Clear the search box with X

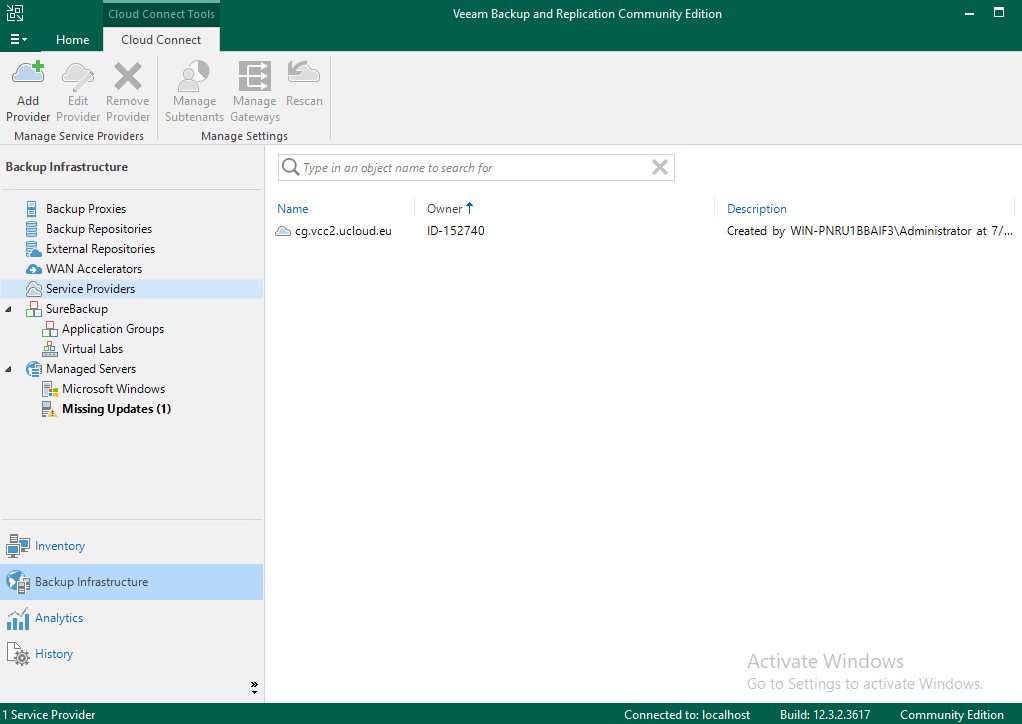click(659, 168)
